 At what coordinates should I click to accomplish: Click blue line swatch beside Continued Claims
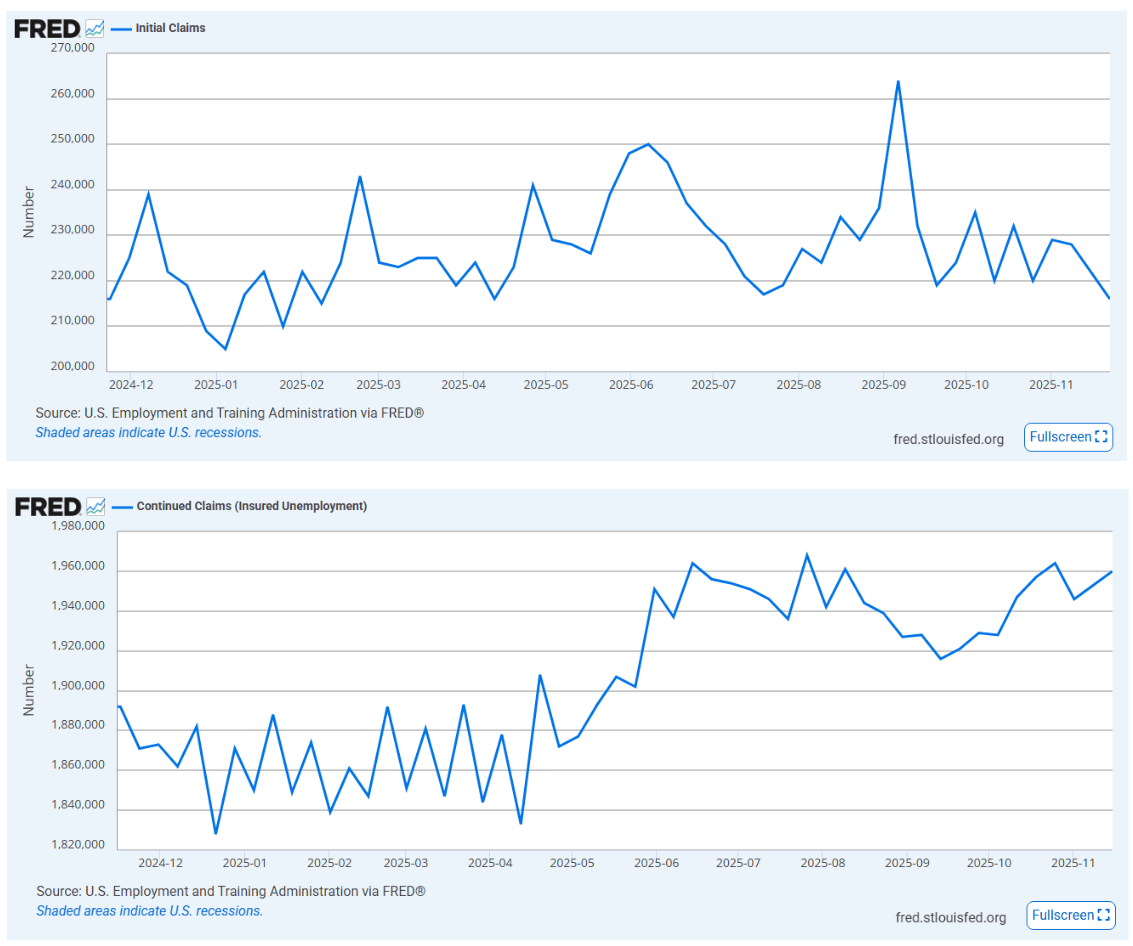pyautogui.click(x=122, y=507)
